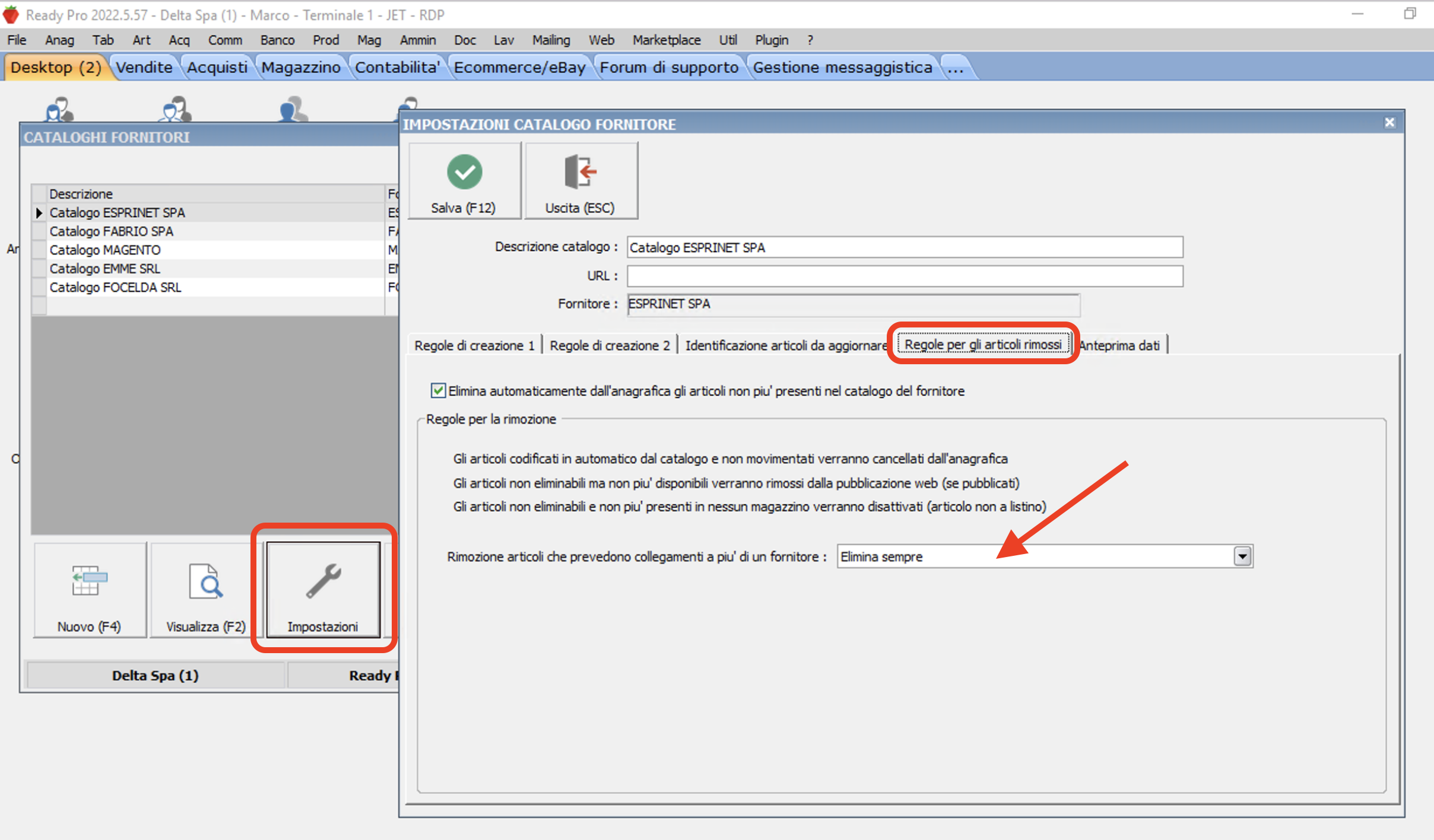Open the Prod menu
This screenshot has height=840, width=1434.
[x=326, y=40]
